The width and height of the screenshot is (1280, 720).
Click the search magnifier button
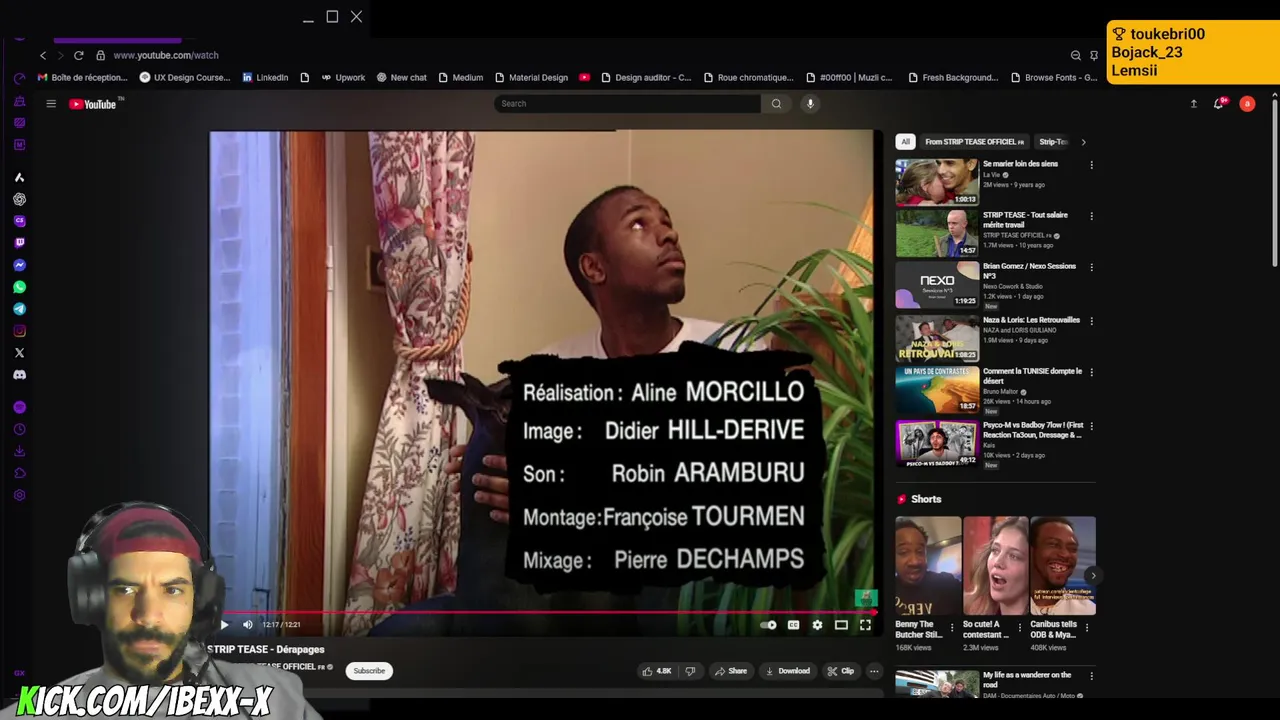[776, 104]
